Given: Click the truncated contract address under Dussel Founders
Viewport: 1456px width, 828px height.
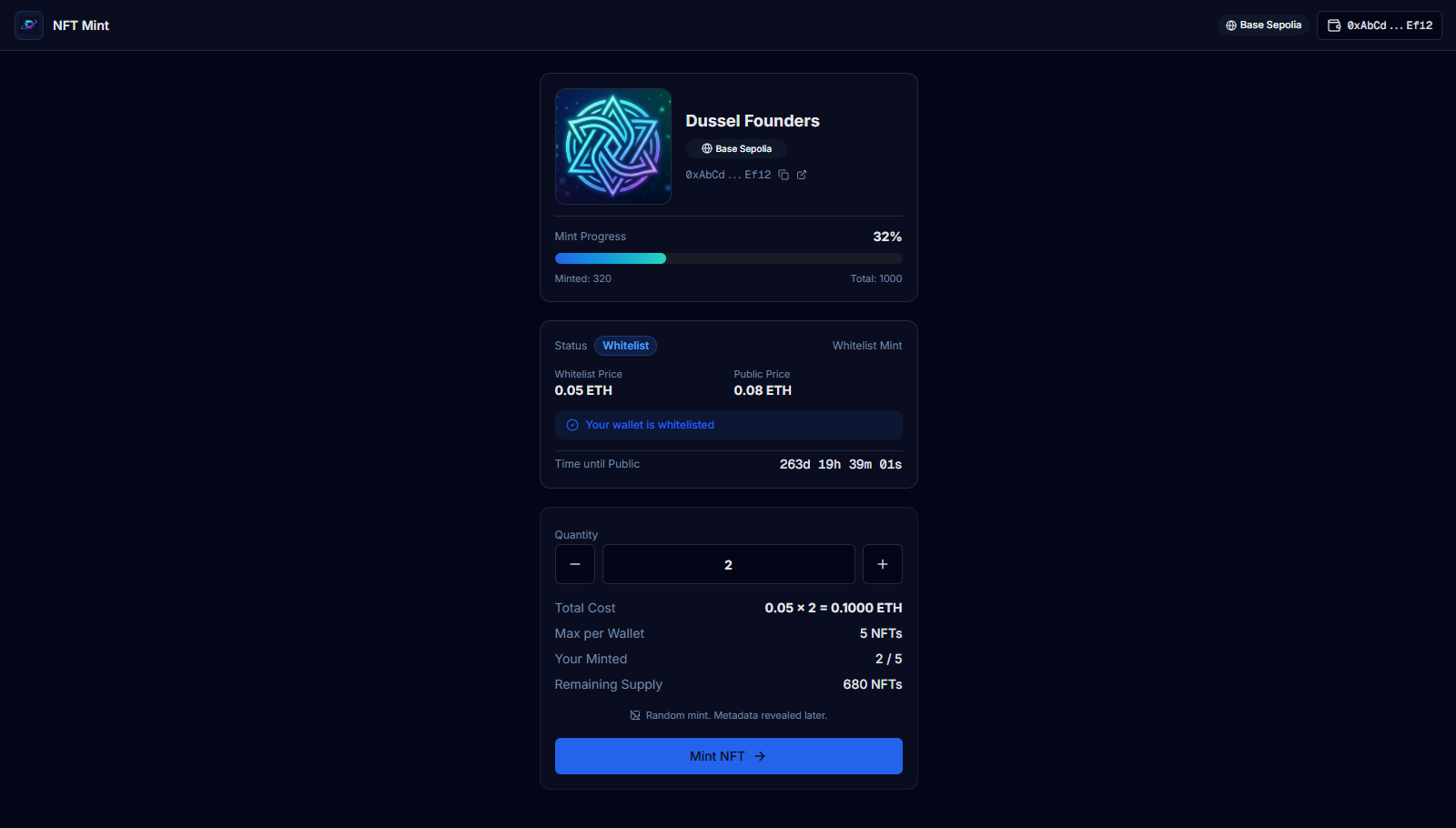Looking at the screenshot, I should (x=728, y=175).
